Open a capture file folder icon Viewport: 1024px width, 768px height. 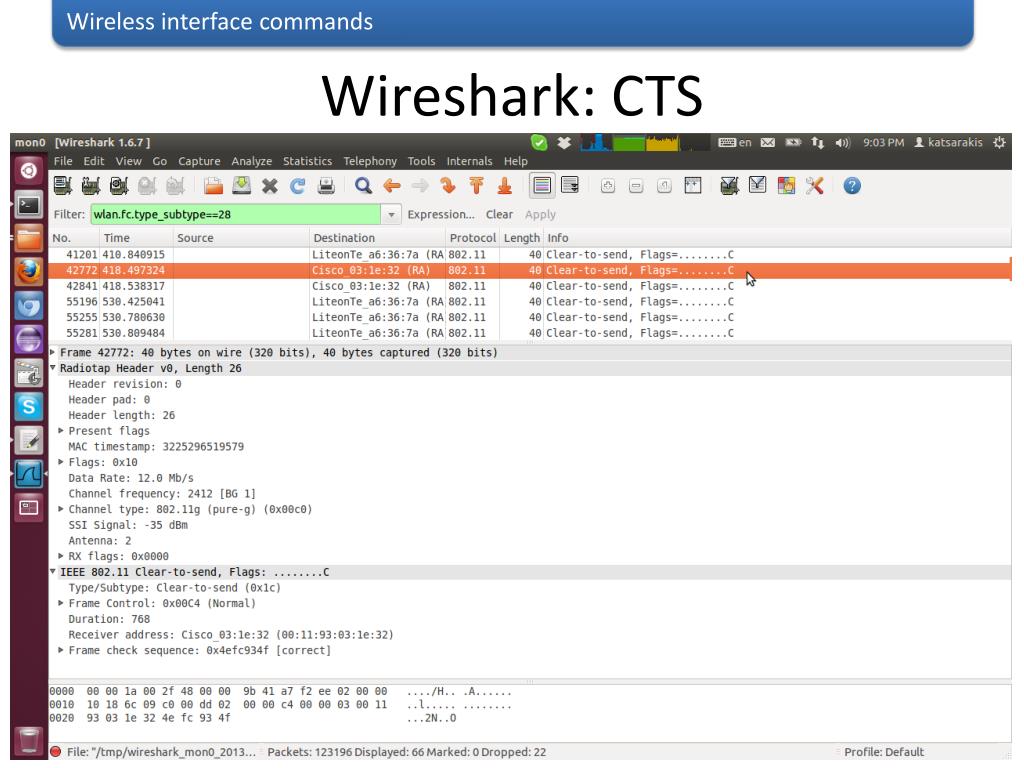[x=213, y=186]
